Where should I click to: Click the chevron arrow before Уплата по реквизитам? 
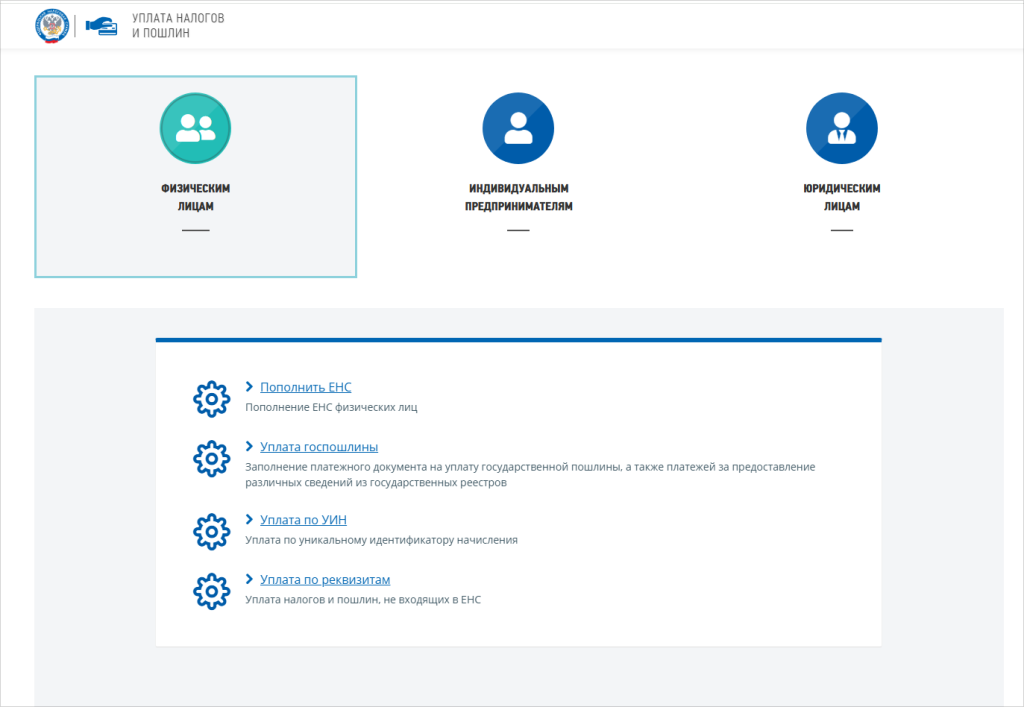click(x=249, y=580)
